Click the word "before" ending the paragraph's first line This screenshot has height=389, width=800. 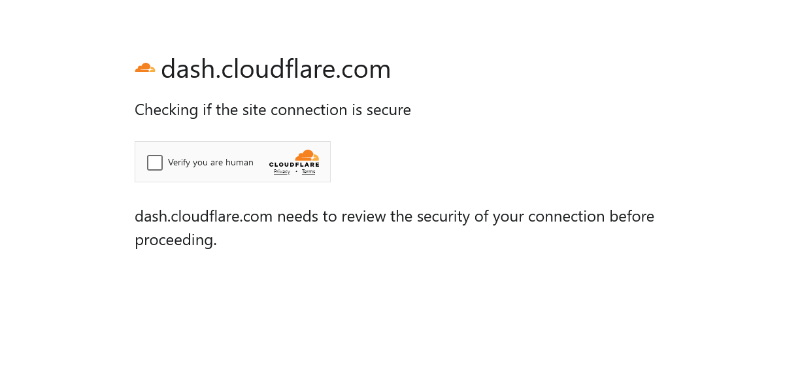pos(632,216)
